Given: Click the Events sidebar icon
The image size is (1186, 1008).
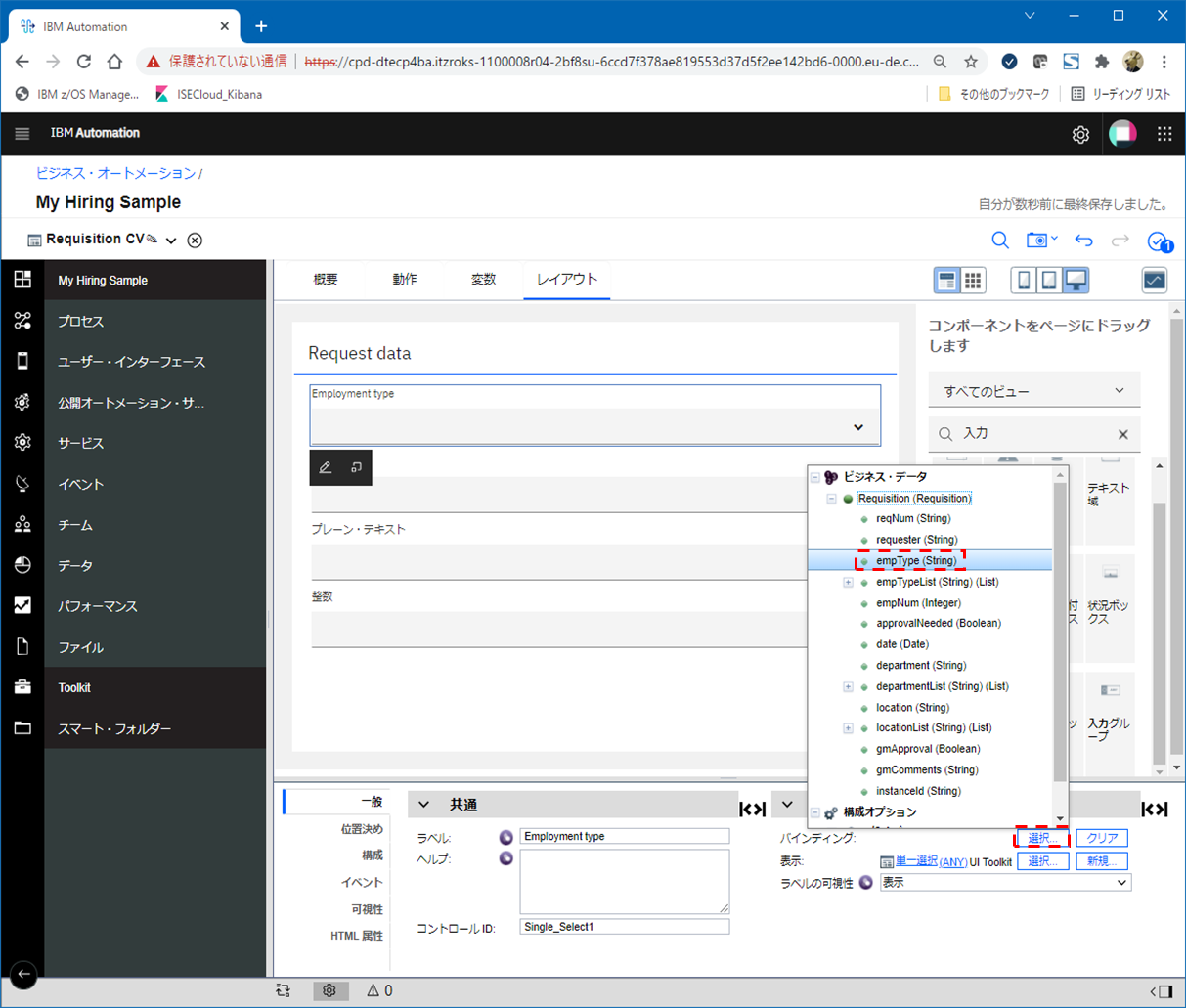Looking at the screenshot, I should pos(22,483).
